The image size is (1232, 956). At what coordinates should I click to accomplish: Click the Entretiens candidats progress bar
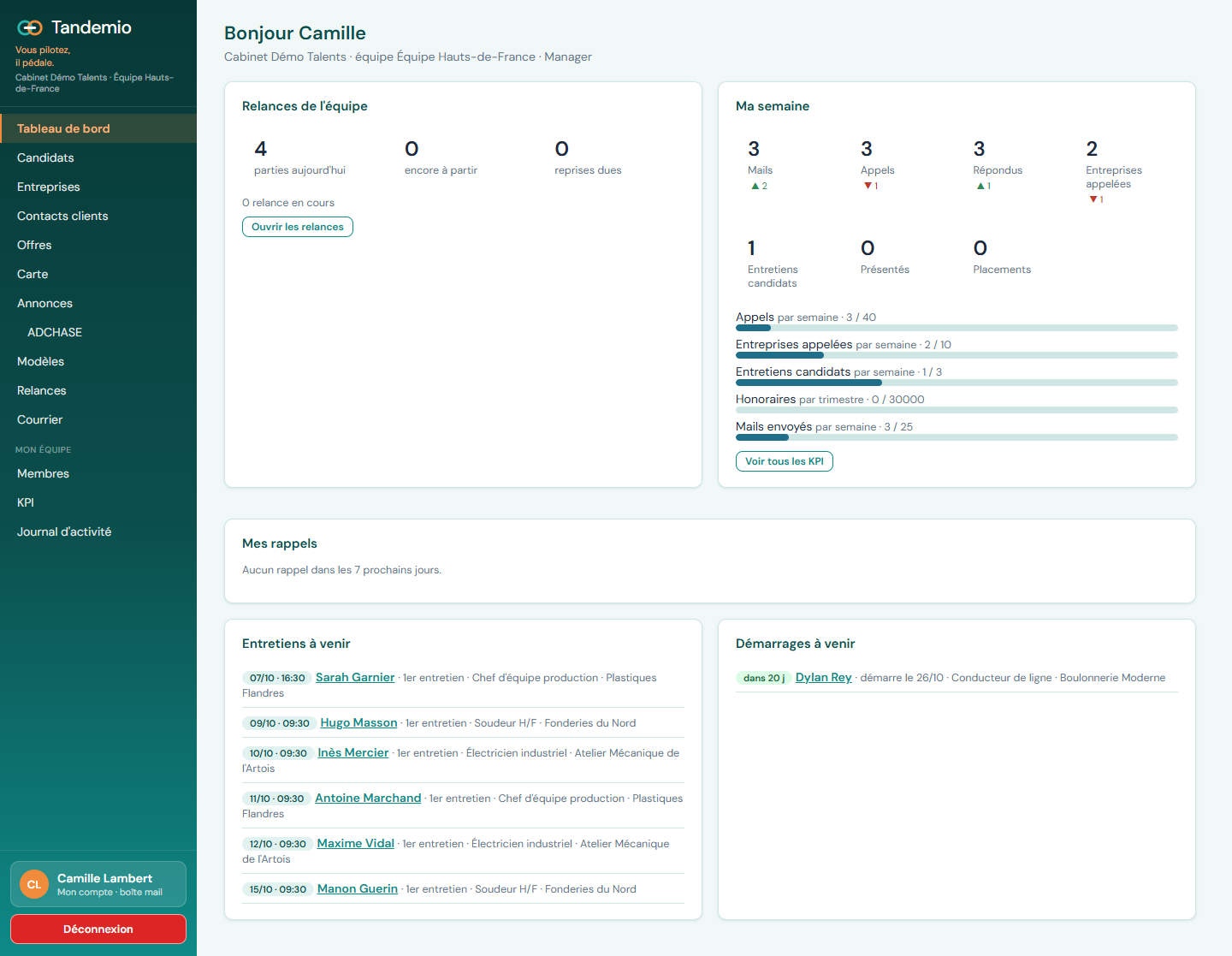tap(957, 383)
